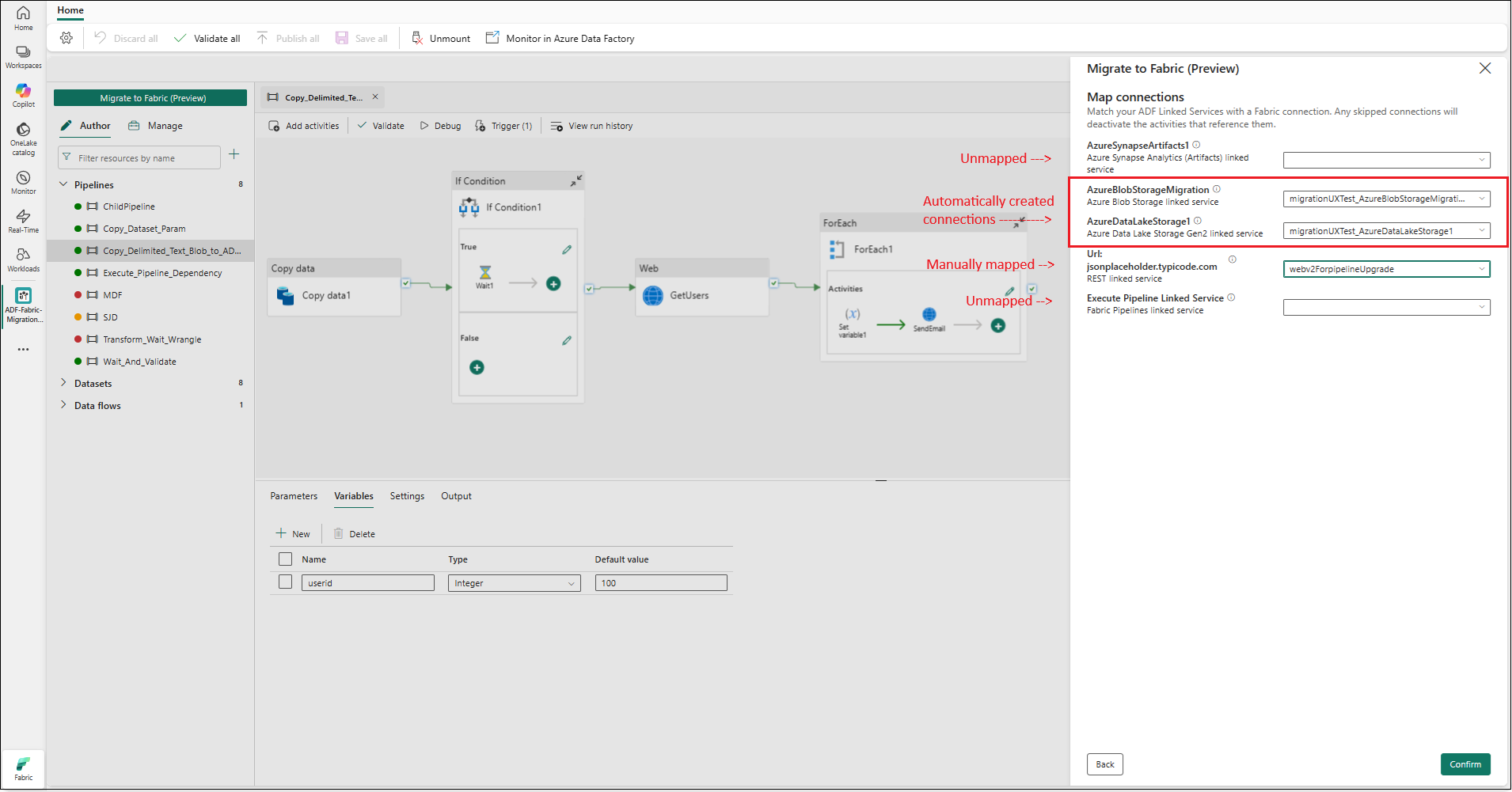Add a new resource with plus icon
The width and height of the screenshot is (1512, 792).
point(234,154)
